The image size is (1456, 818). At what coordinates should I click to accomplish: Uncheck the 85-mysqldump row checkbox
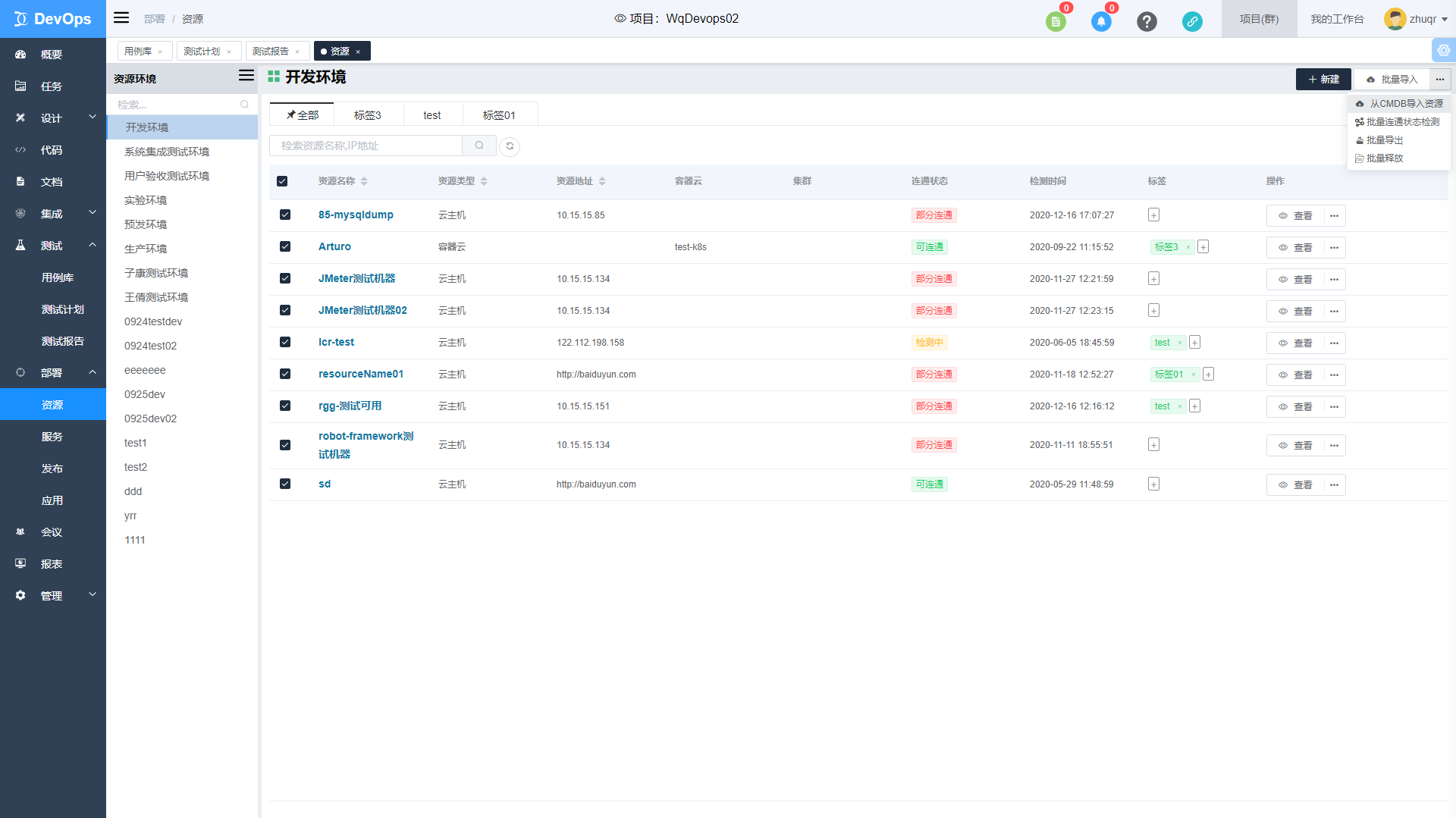(285, 215)
